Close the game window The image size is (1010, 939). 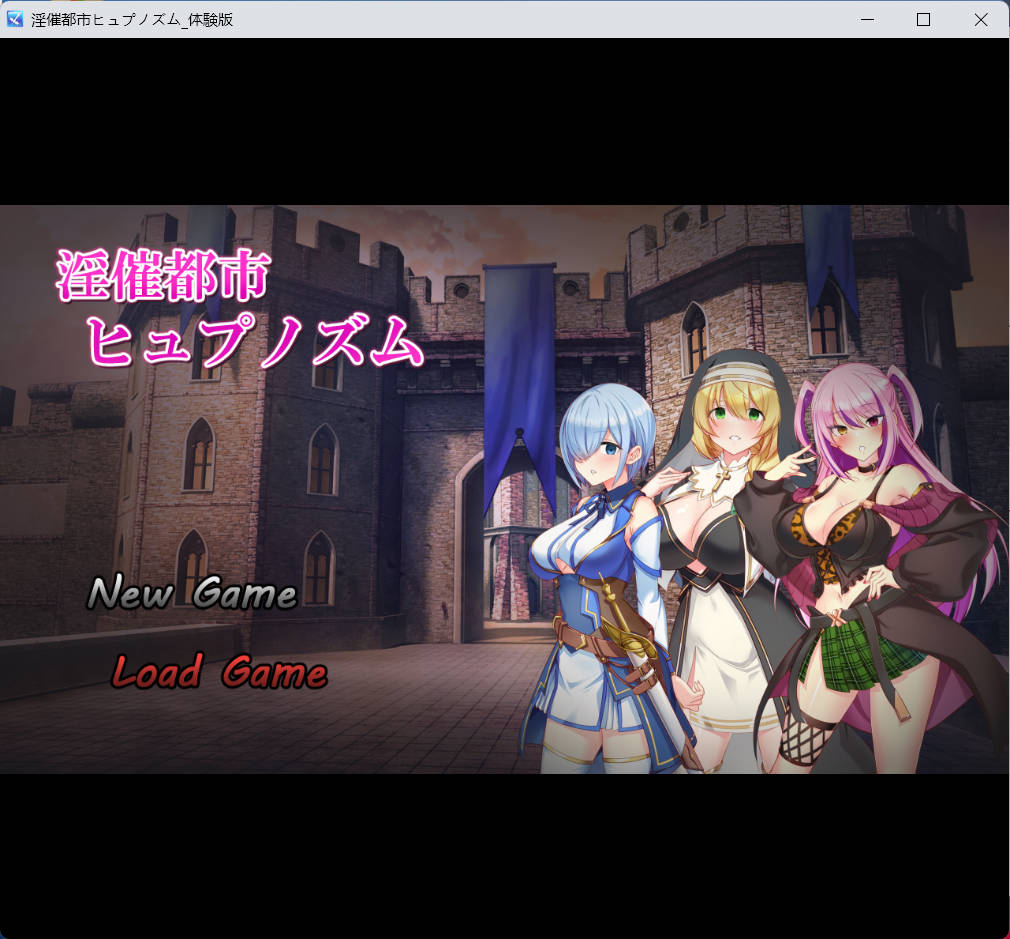981,19
